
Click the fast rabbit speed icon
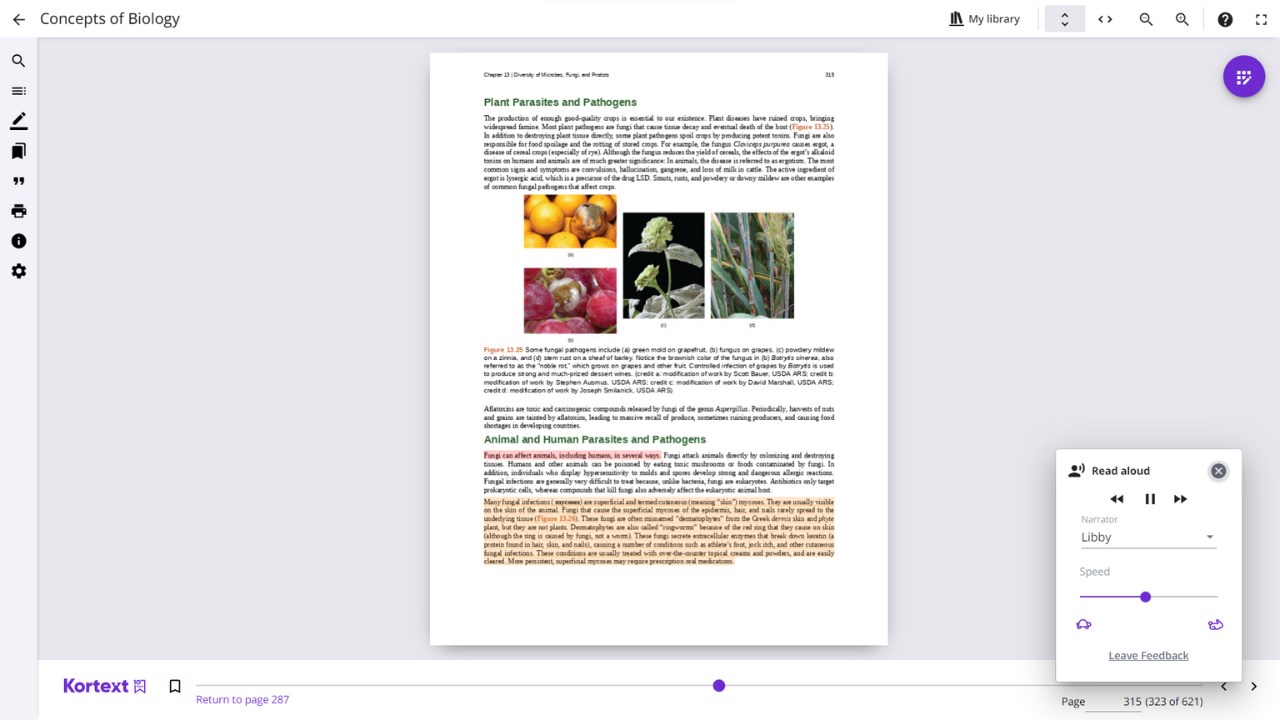pos(1215,625)
